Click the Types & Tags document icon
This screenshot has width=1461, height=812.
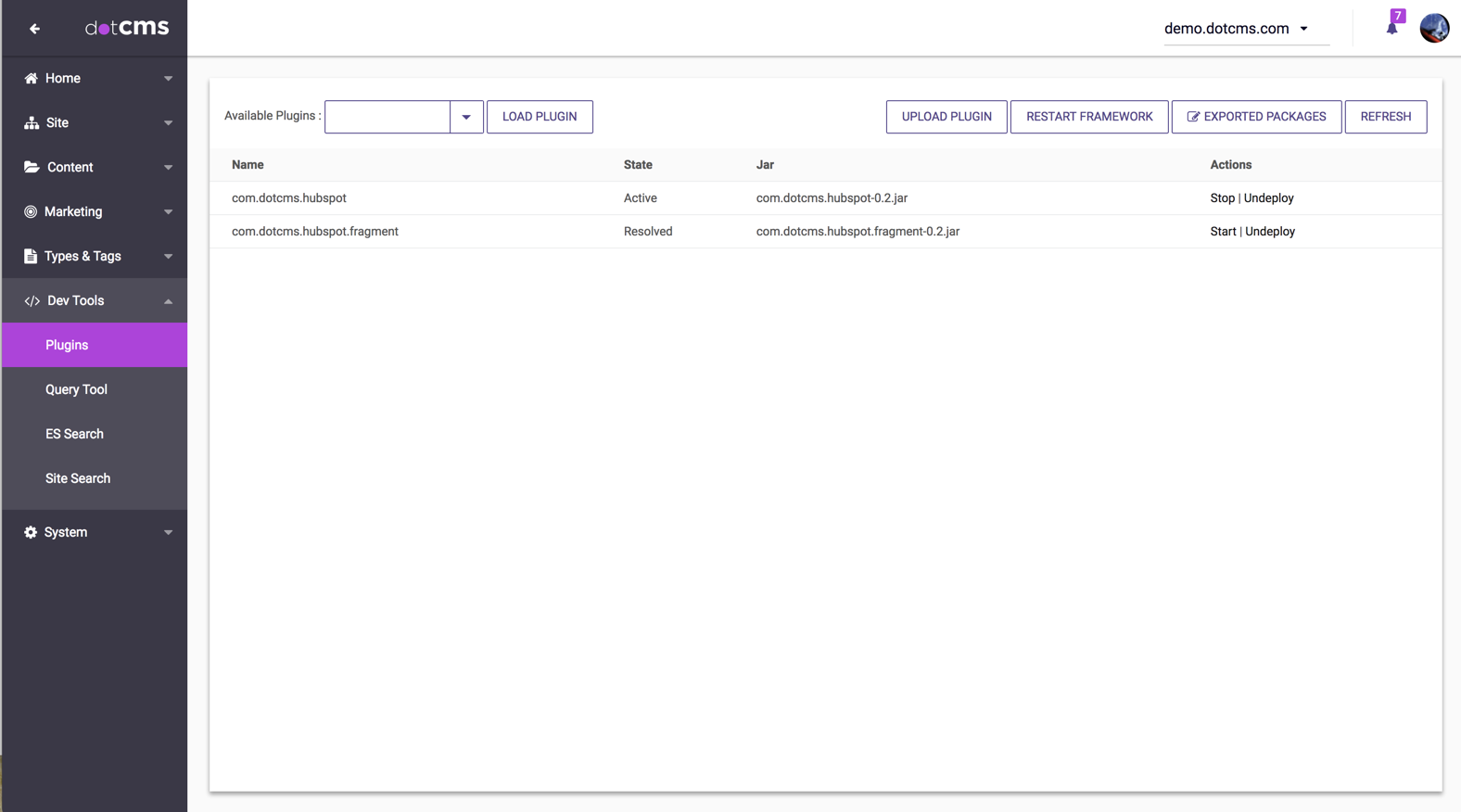31,257
